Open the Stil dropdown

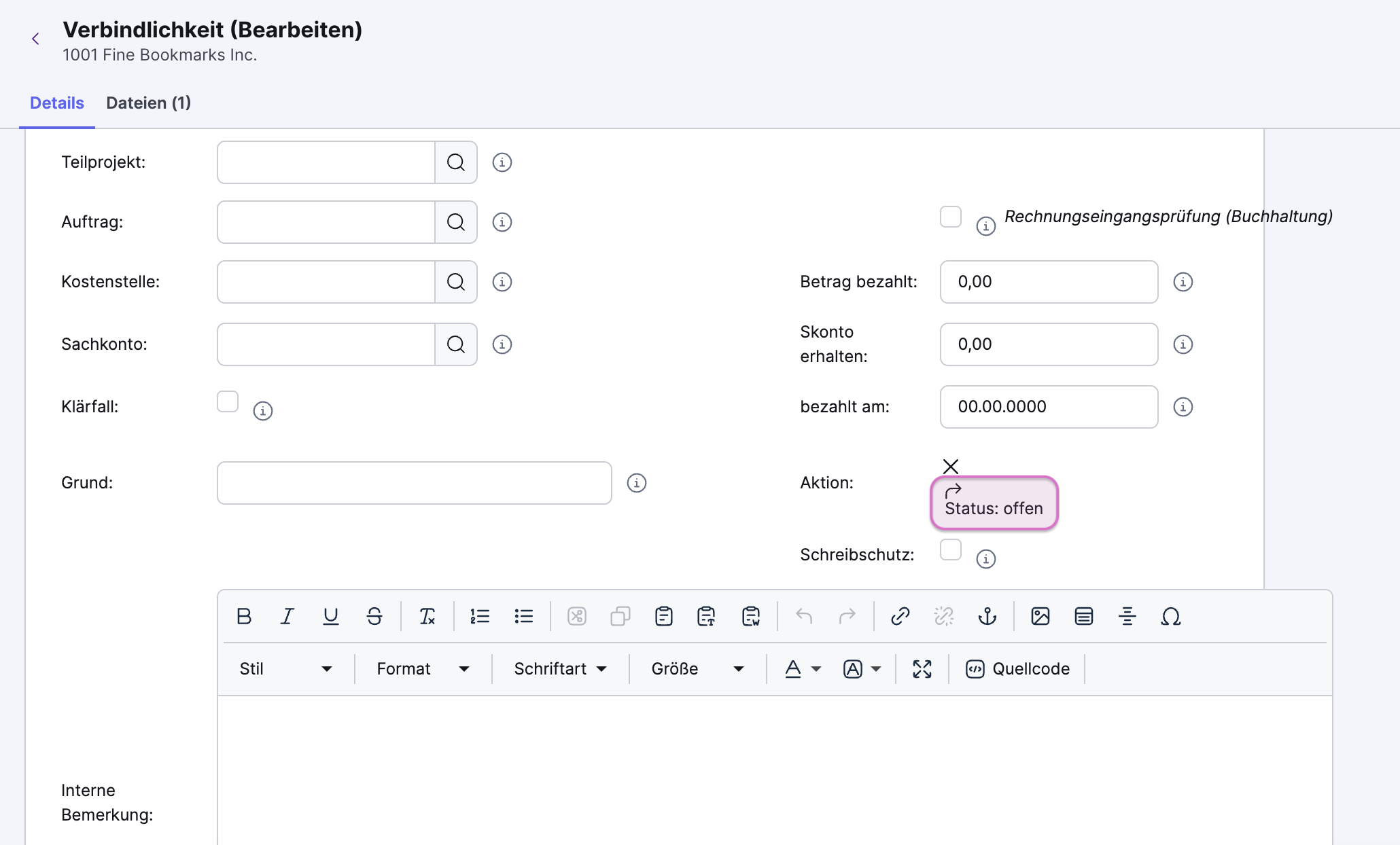point(286,669)
